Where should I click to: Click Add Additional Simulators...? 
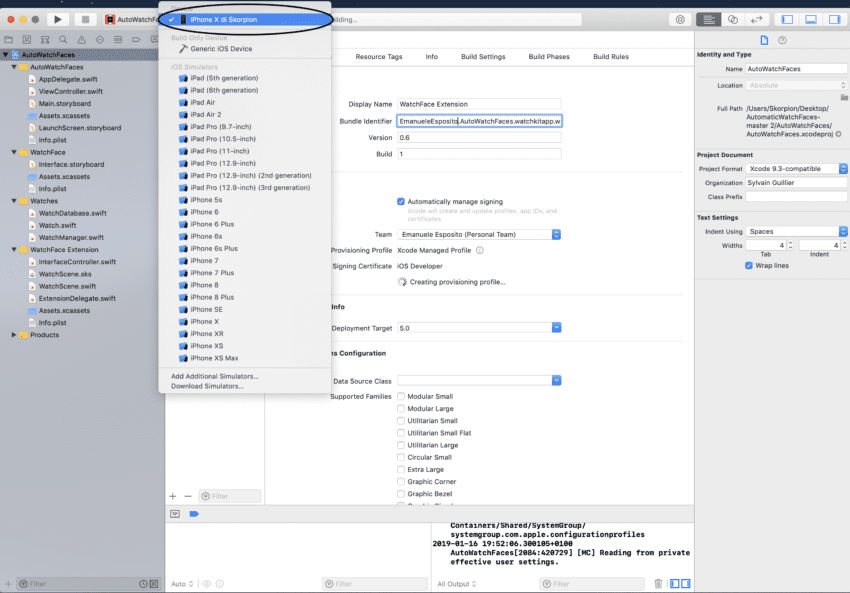pyautogui.click(x=215, y=376)
